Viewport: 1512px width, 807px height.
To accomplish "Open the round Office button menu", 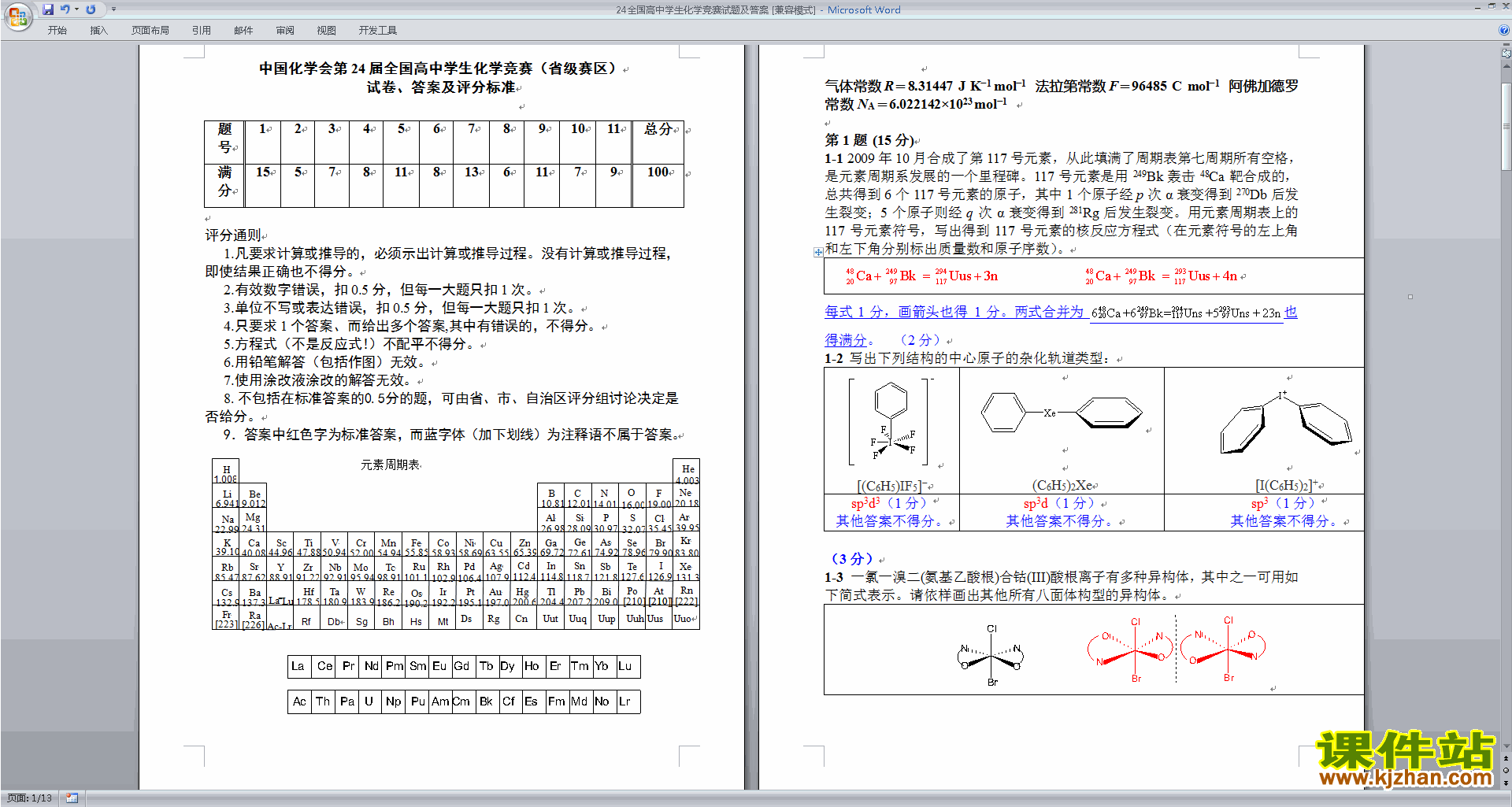I will (x=17, y=17).
